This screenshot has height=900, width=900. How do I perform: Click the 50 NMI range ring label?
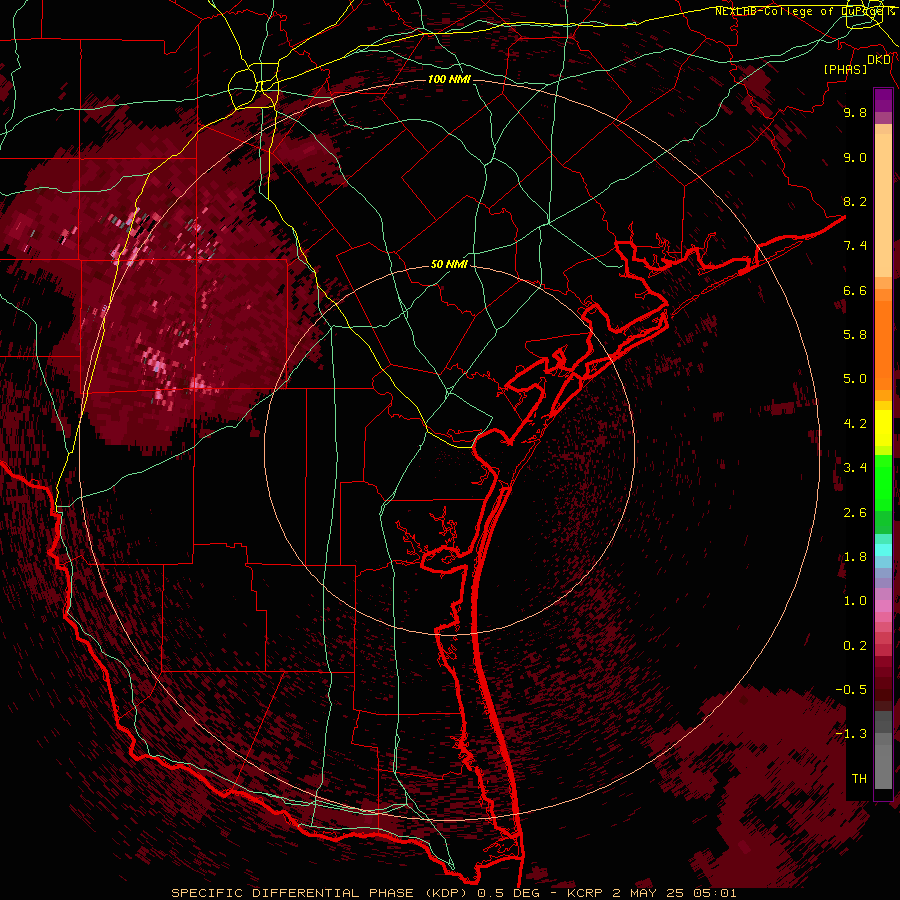pos(449,264)
